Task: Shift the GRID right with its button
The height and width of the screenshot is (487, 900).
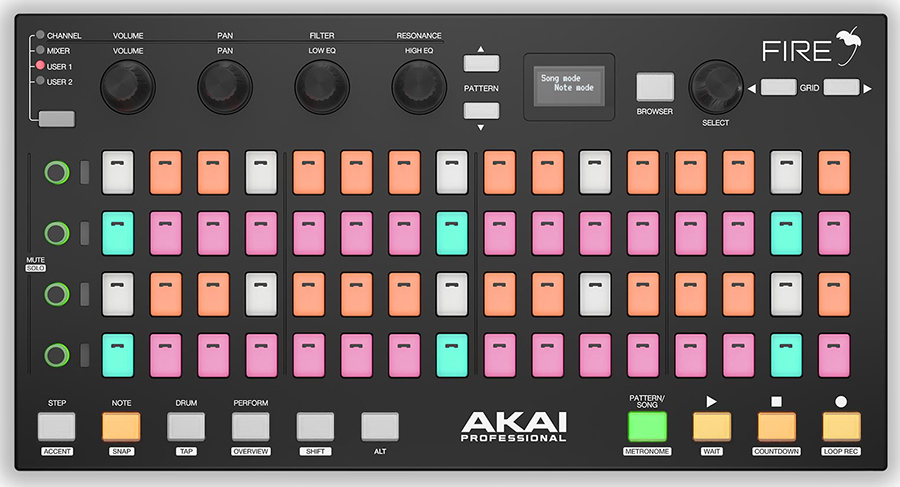Action: (841, 87)
